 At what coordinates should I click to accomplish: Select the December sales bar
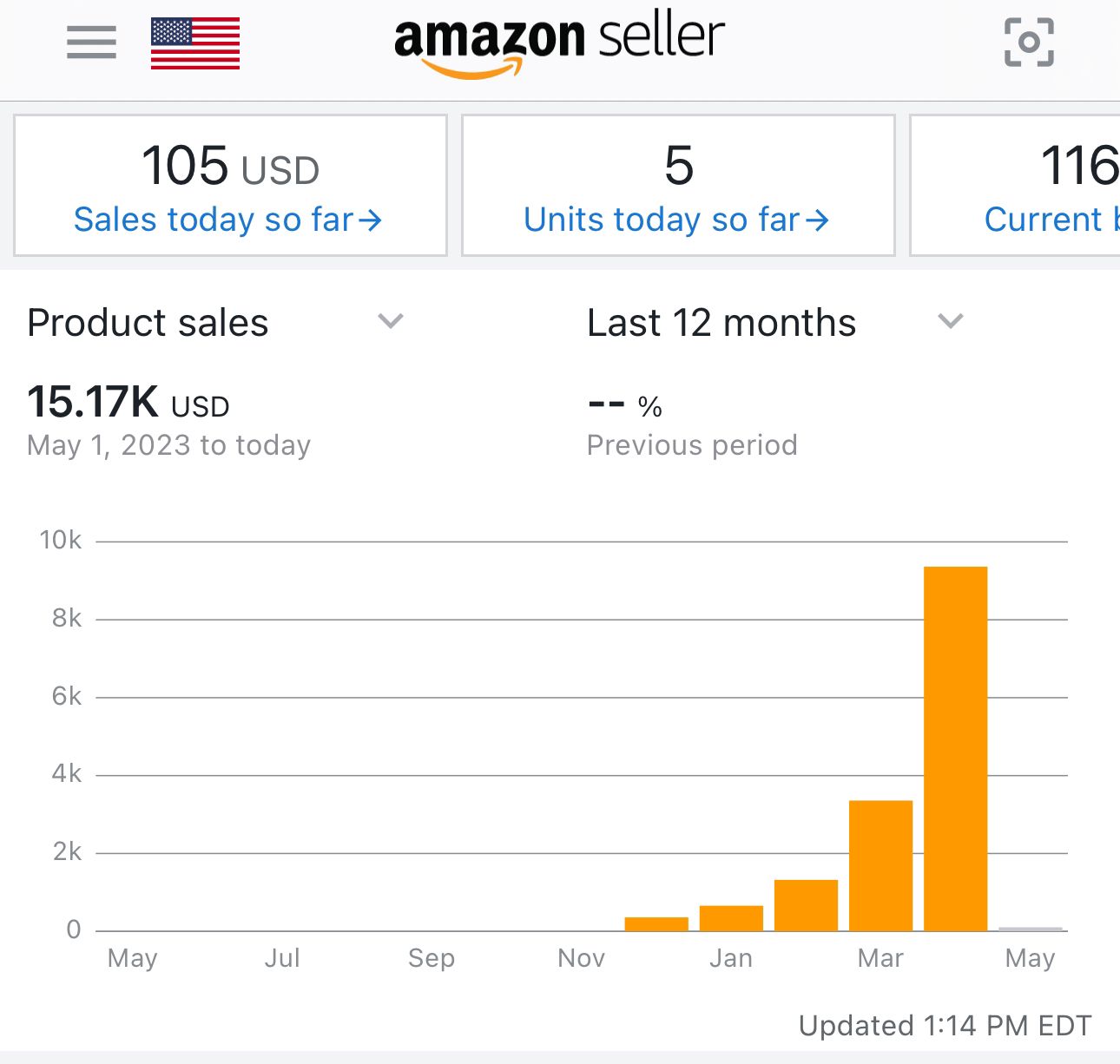pos(656,924)
